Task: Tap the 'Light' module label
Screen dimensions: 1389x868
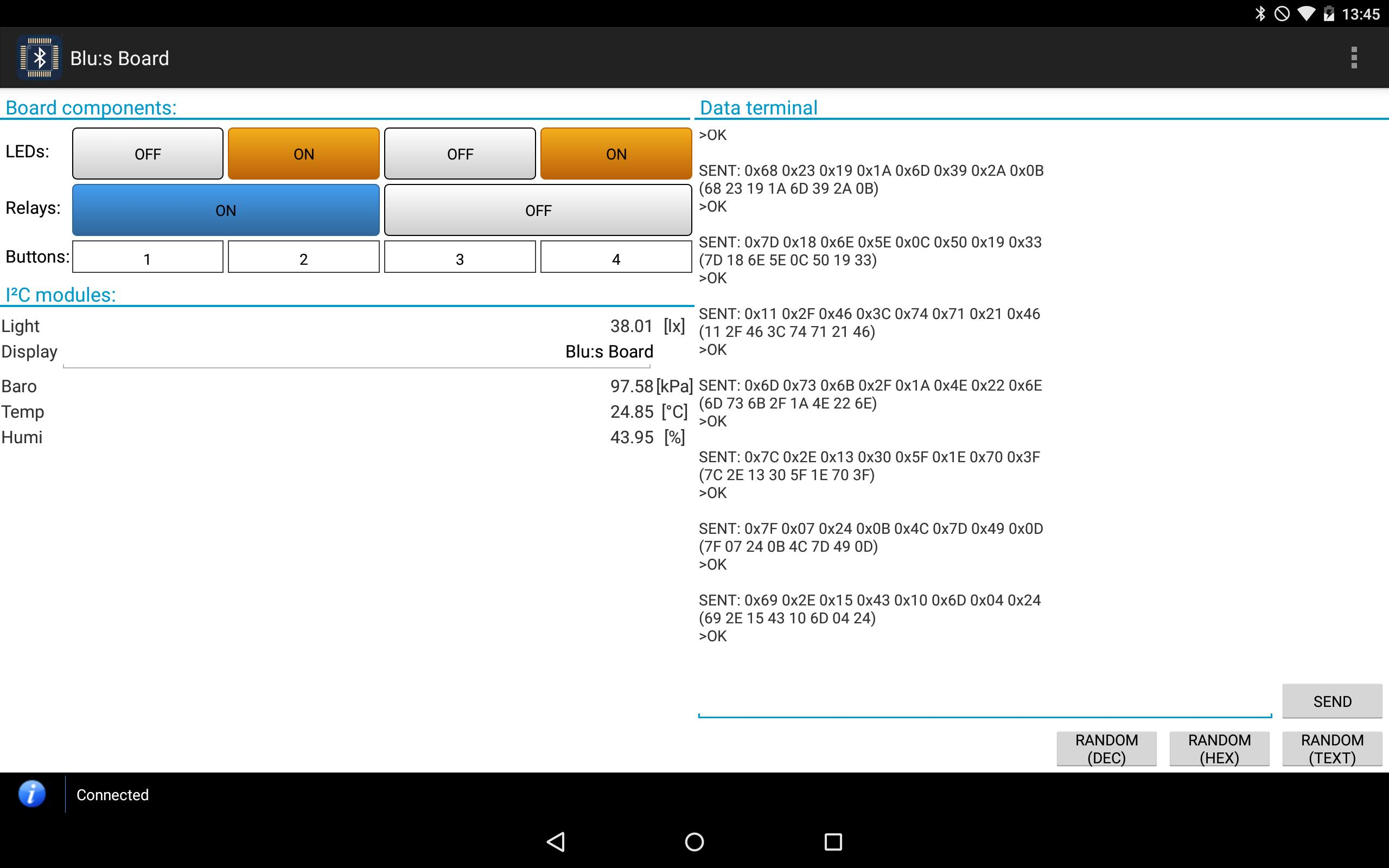Action: 20,326
